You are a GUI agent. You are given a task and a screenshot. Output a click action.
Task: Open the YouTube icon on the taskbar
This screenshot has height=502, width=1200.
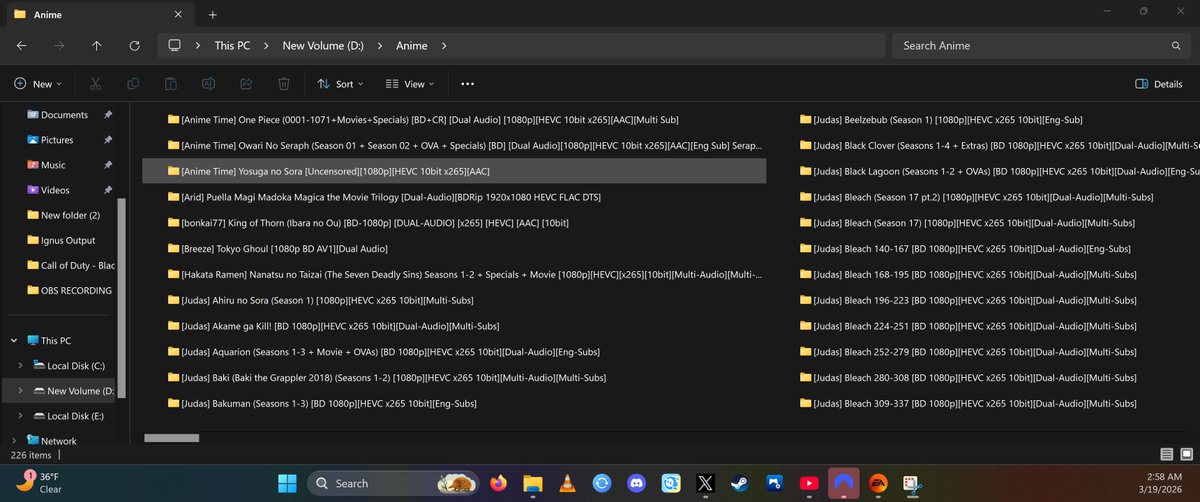coord(809,483)
